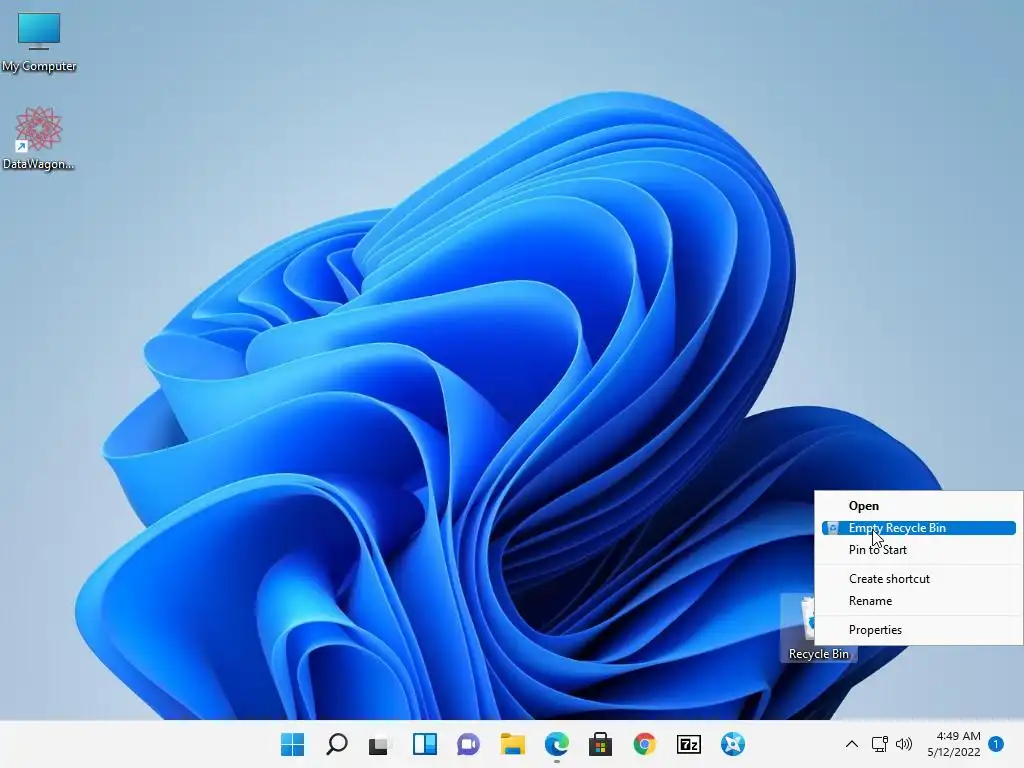The width and height of the screenshot is (1024, 768).
Task: Open network status tray icon
Action: (880, 744)
